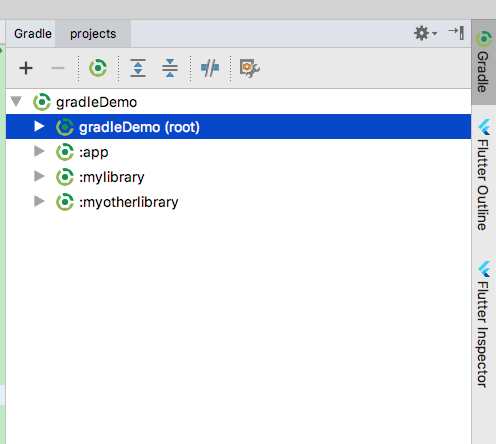Click the plus icon to attach Gradle project
The height and width of the screenshot is (444, 496).
(26, 68)
